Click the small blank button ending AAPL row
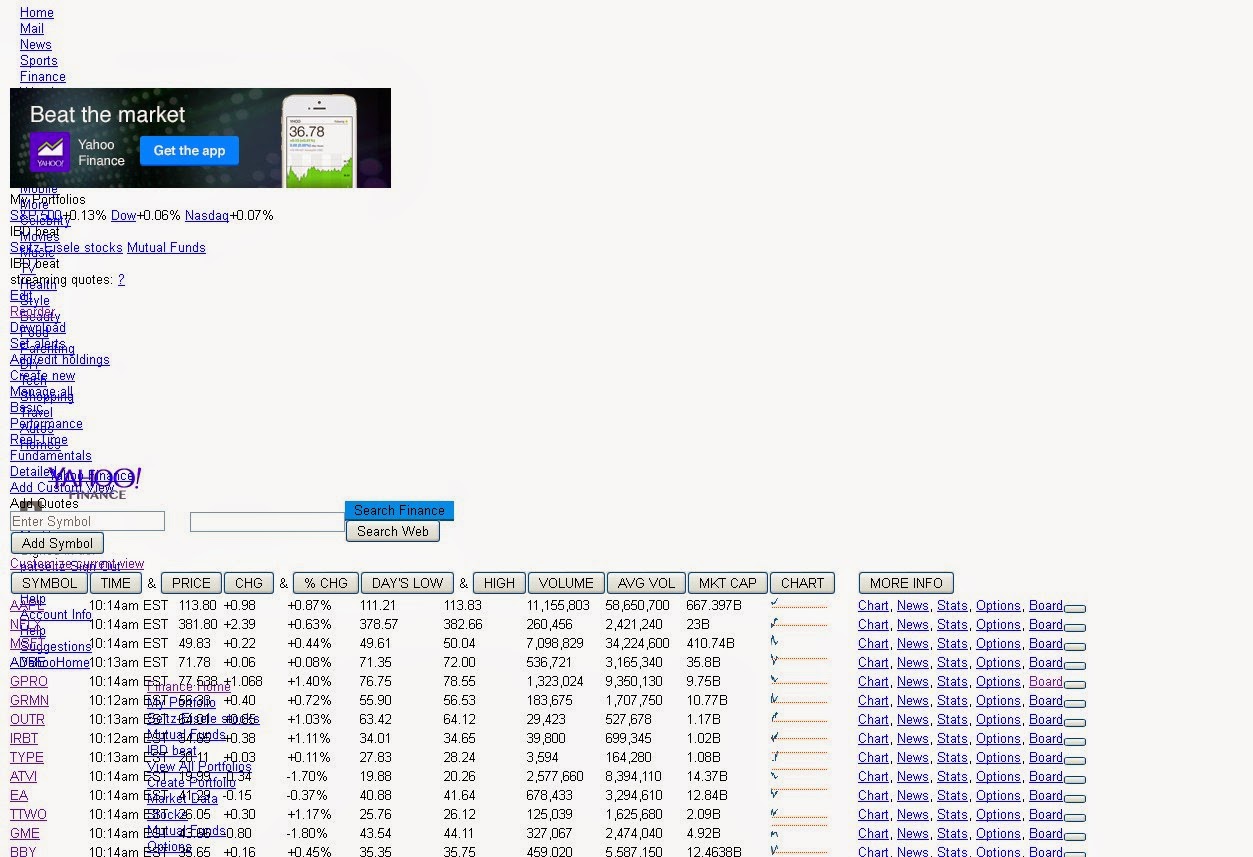Screen dimensions: 1253x857 [x=1075, y=608]
